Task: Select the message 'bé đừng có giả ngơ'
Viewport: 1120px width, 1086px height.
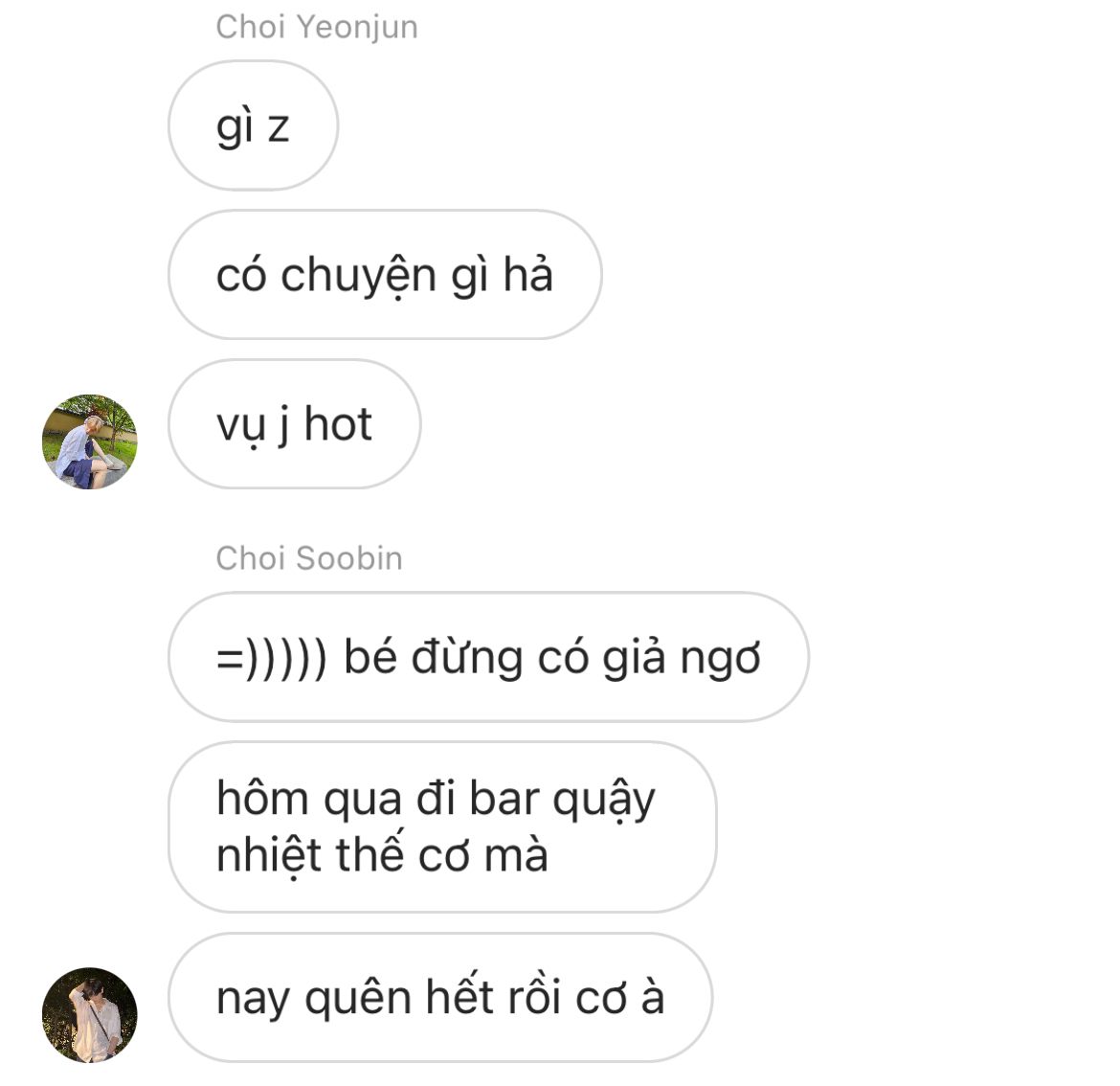Action: [488, 657]
